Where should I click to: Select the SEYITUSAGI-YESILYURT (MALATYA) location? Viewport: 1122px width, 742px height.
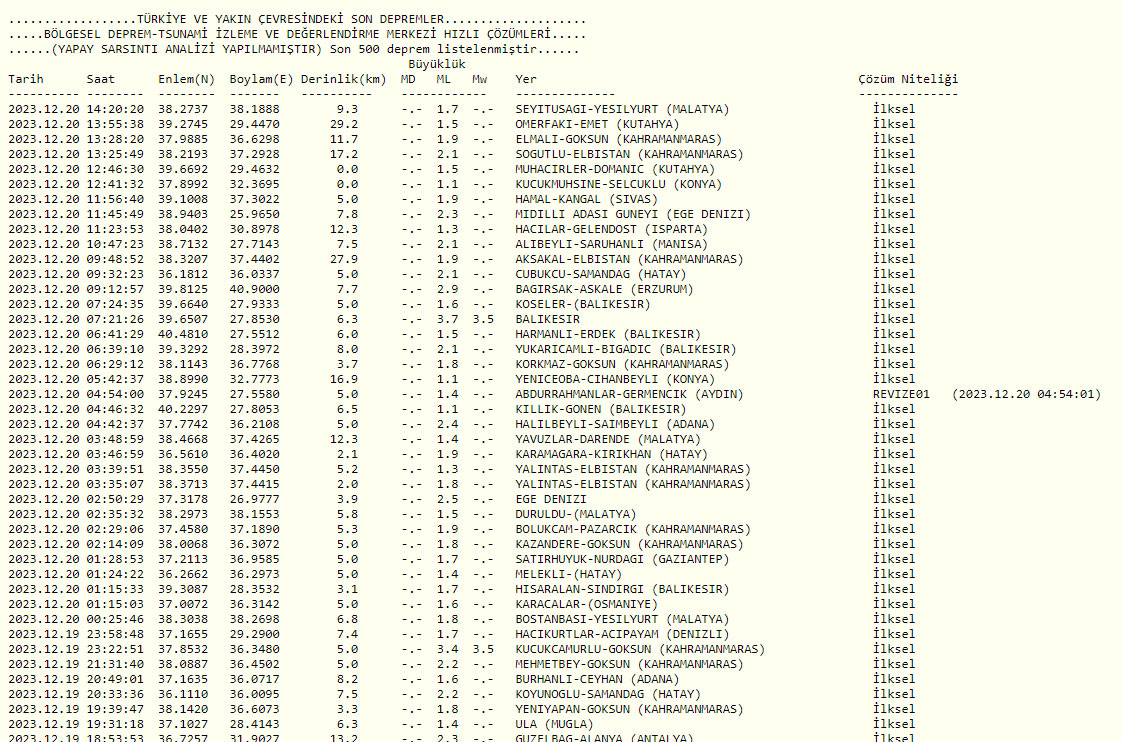[x=622, y=109]
